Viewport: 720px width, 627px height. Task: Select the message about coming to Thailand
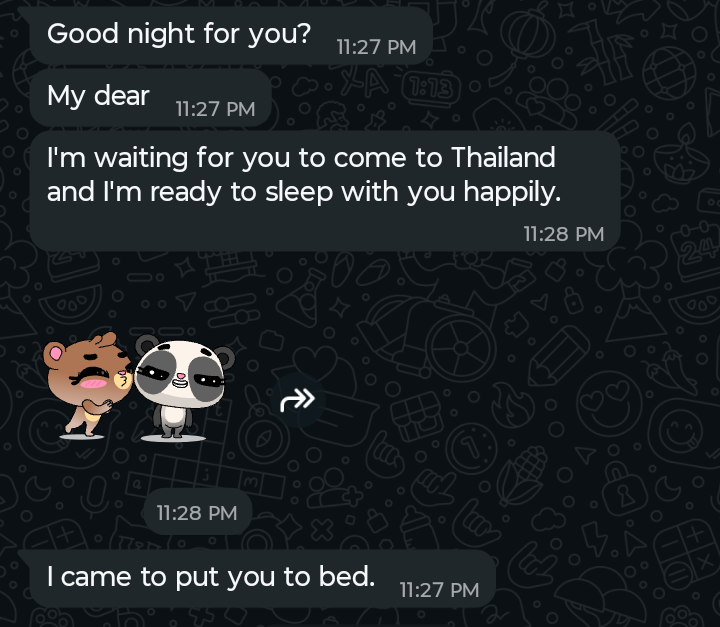pyautogui.click(x=325, y=191)
